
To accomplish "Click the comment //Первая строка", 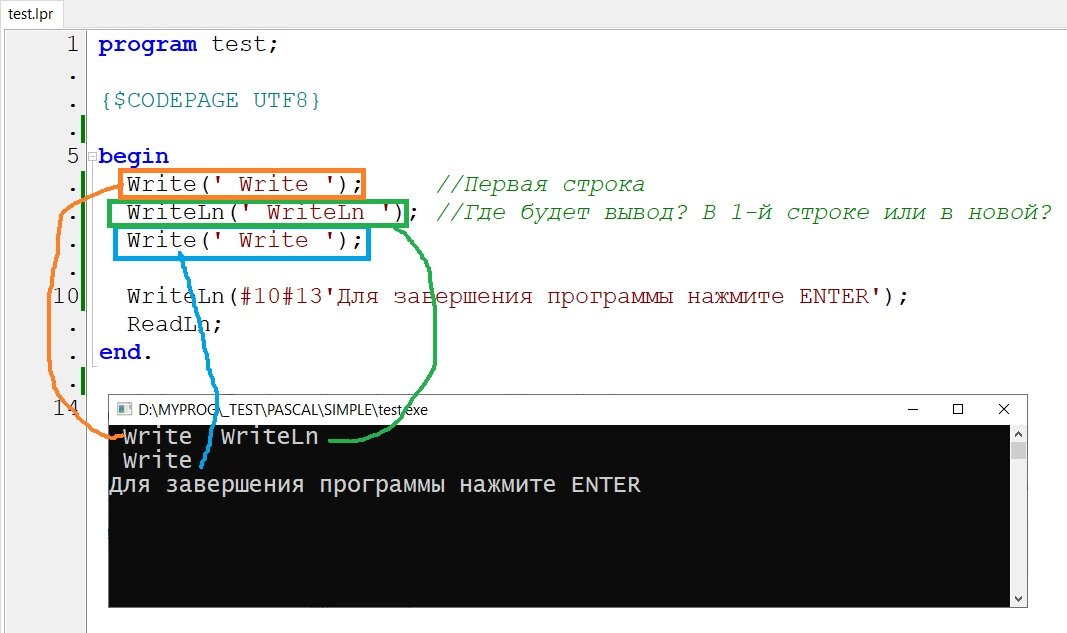I will pyautogui.click(x=540, y=184).
